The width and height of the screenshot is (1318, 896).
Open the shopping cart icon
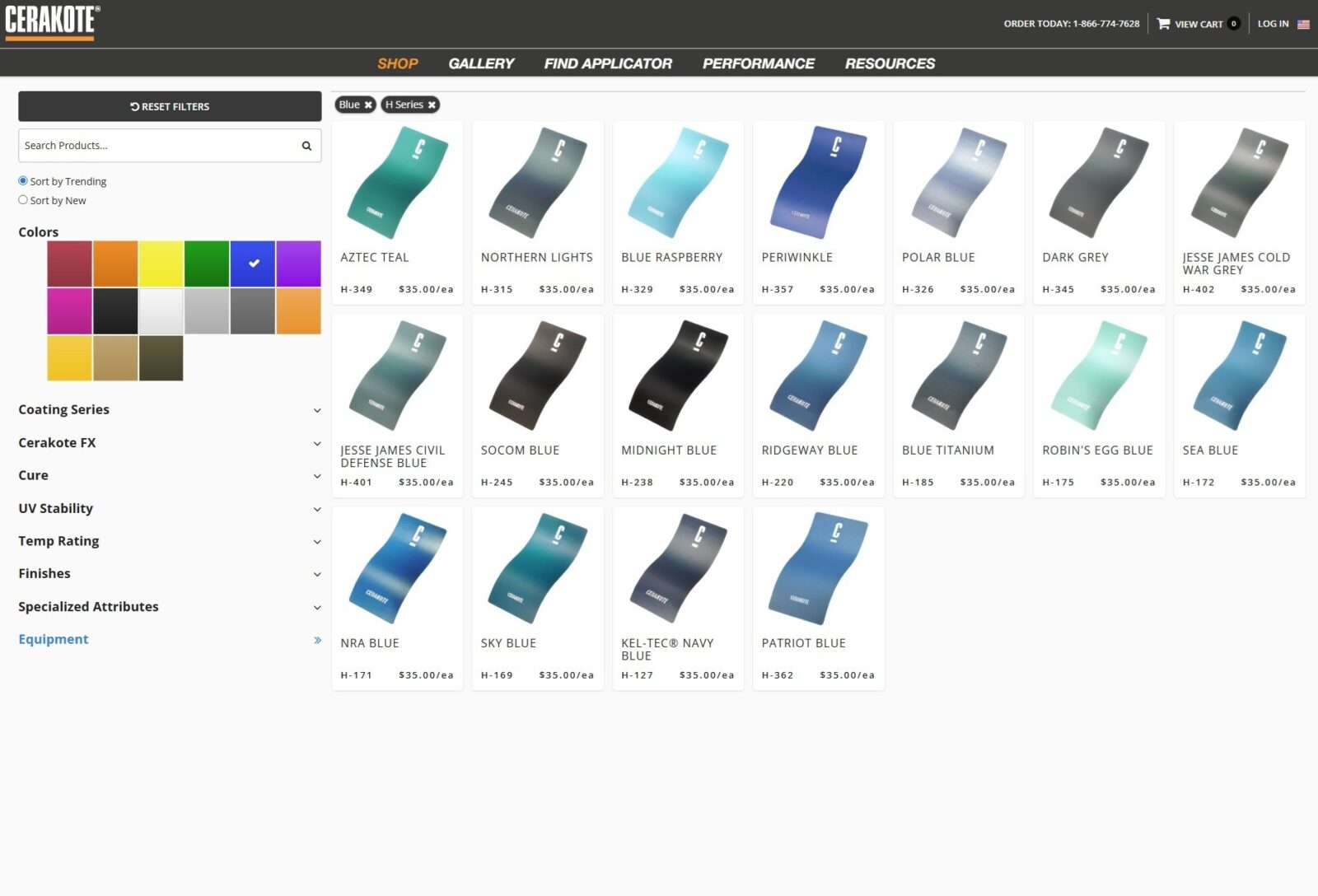click(1163, 24)
